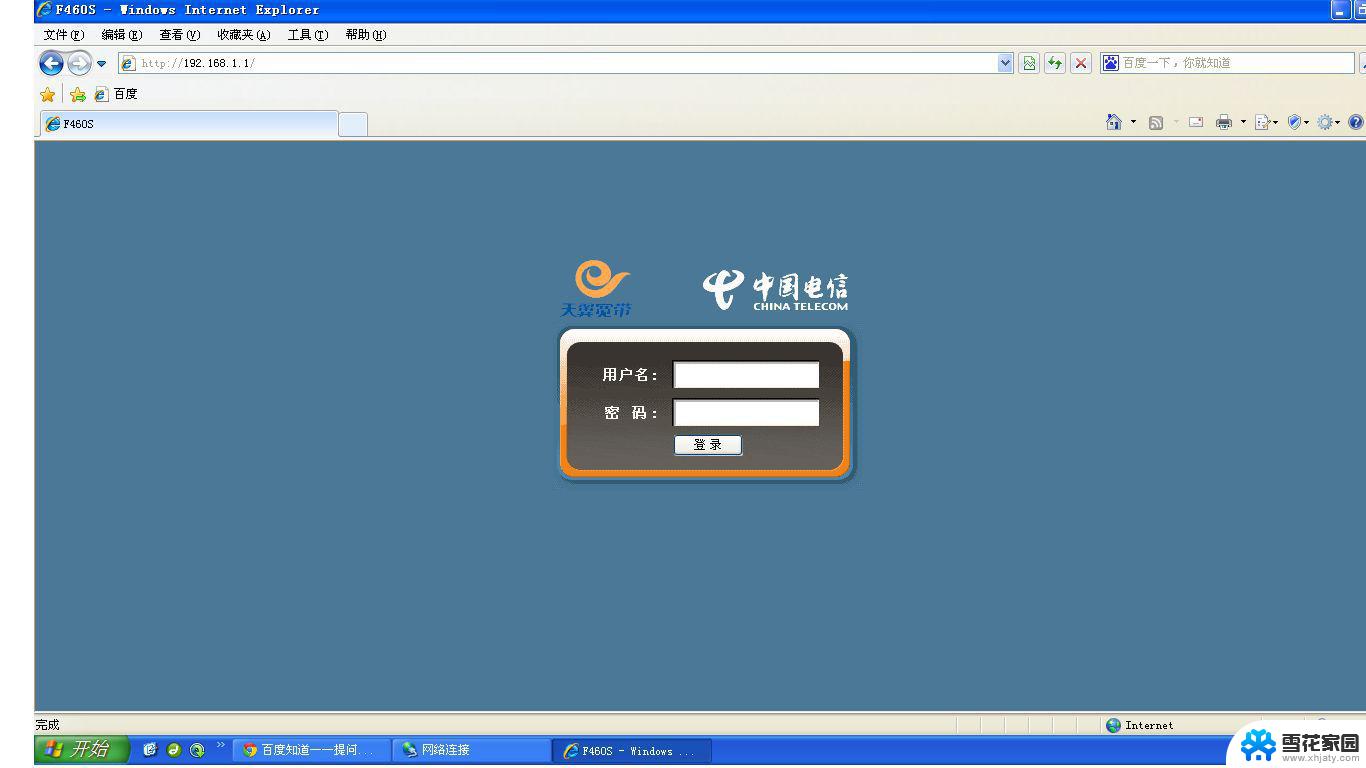The height and width of the screenshot is (768, 1366).
Task: Click the 登录 login button
Action: point(708,445)
